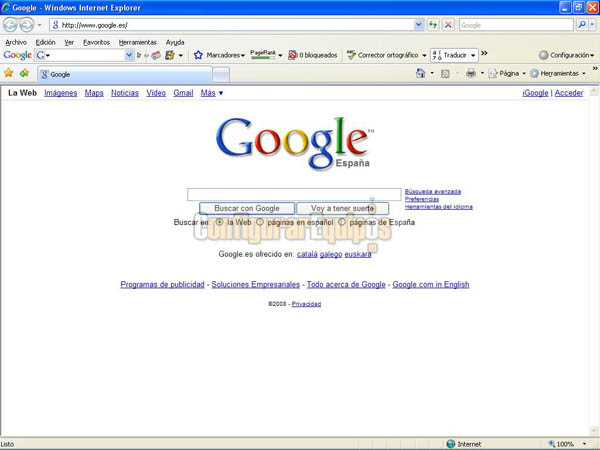Click the red Stop loading icon
This screenshot has height=450, width=600.
[x=448, y=25]
